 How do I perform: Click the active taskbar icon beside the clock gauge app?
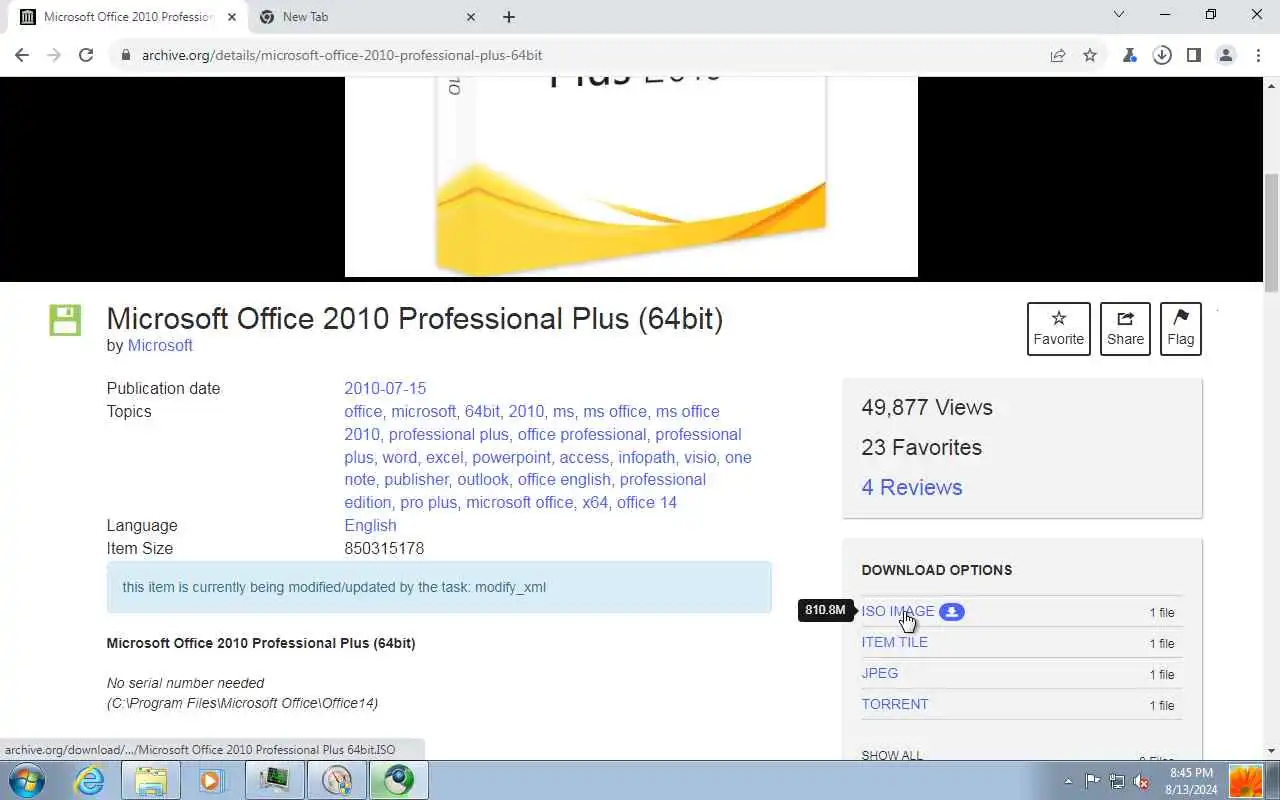(398, 780)
